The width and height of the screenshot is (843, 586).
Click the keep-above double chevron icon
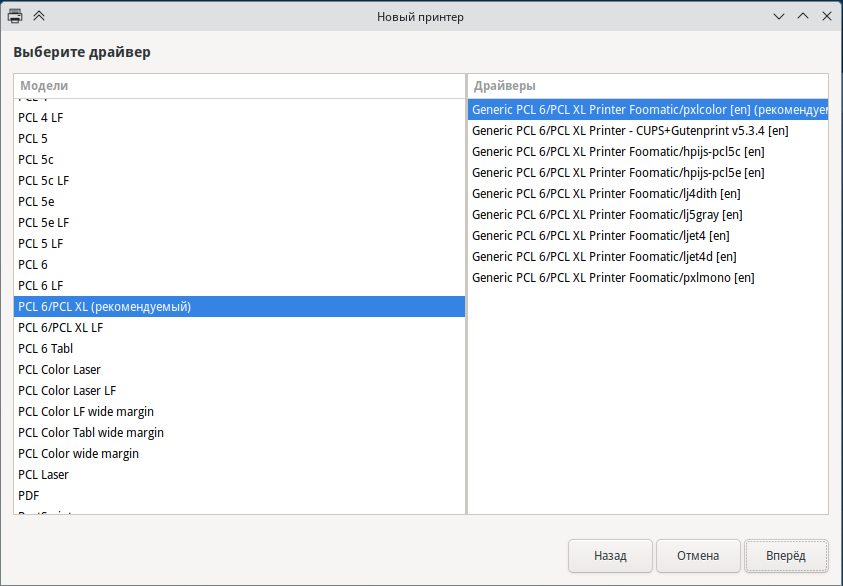[x=39, y=16]
